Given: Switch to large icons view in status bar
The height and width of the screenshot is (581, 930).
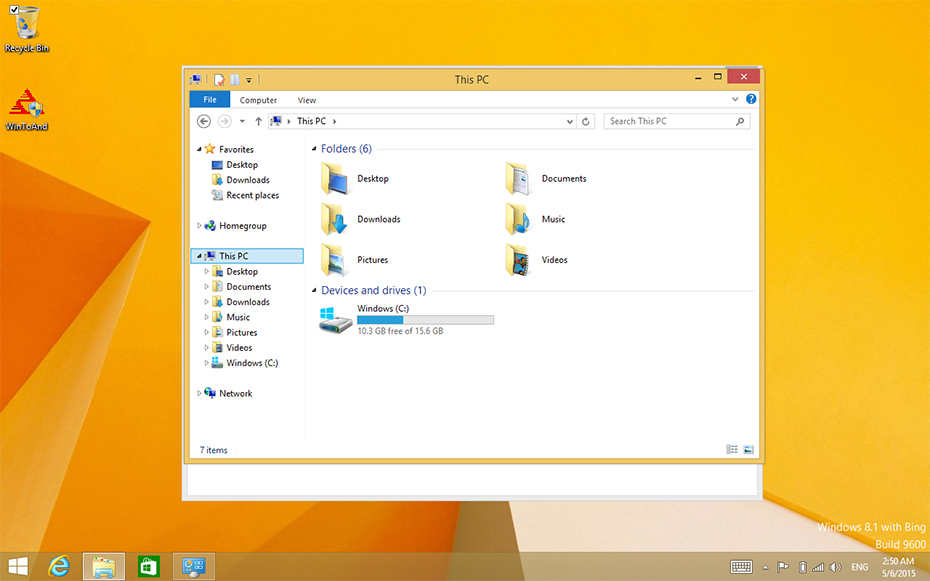Looking at the screenshot, I should click(748, 450).
